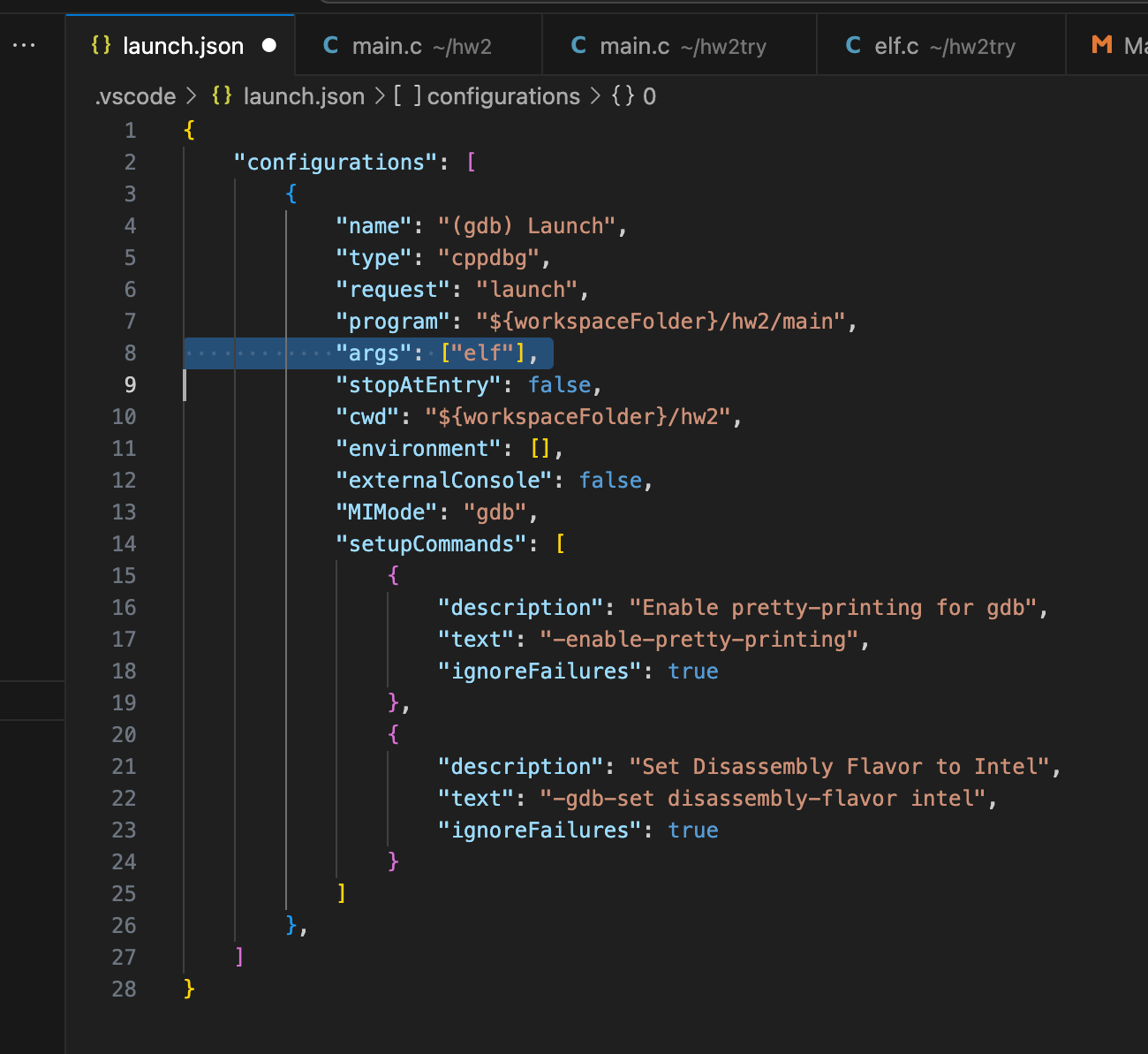The height and width of the screenshot is (1054, 1148).
Task: Click line number 14 in the gutter
Action: [x=124, y=544]
